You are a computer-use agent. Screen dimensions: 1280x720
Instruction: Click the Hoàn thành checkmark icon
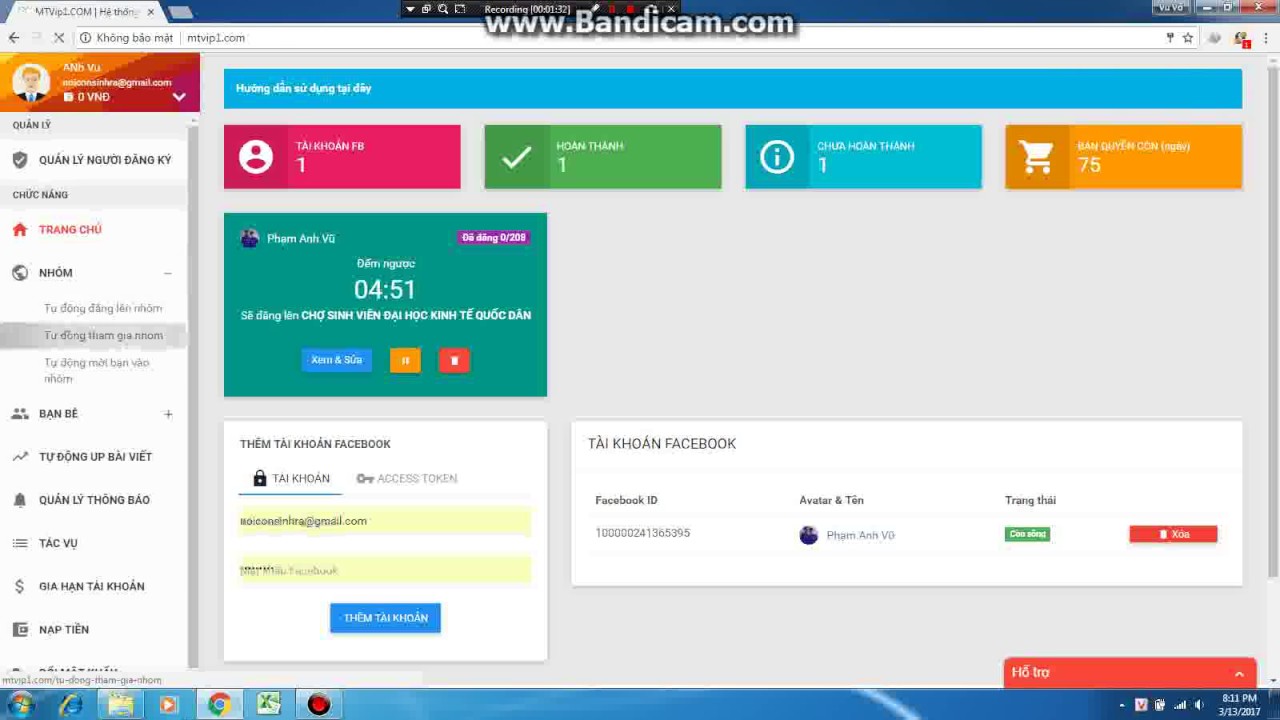(x=517, y=157)
